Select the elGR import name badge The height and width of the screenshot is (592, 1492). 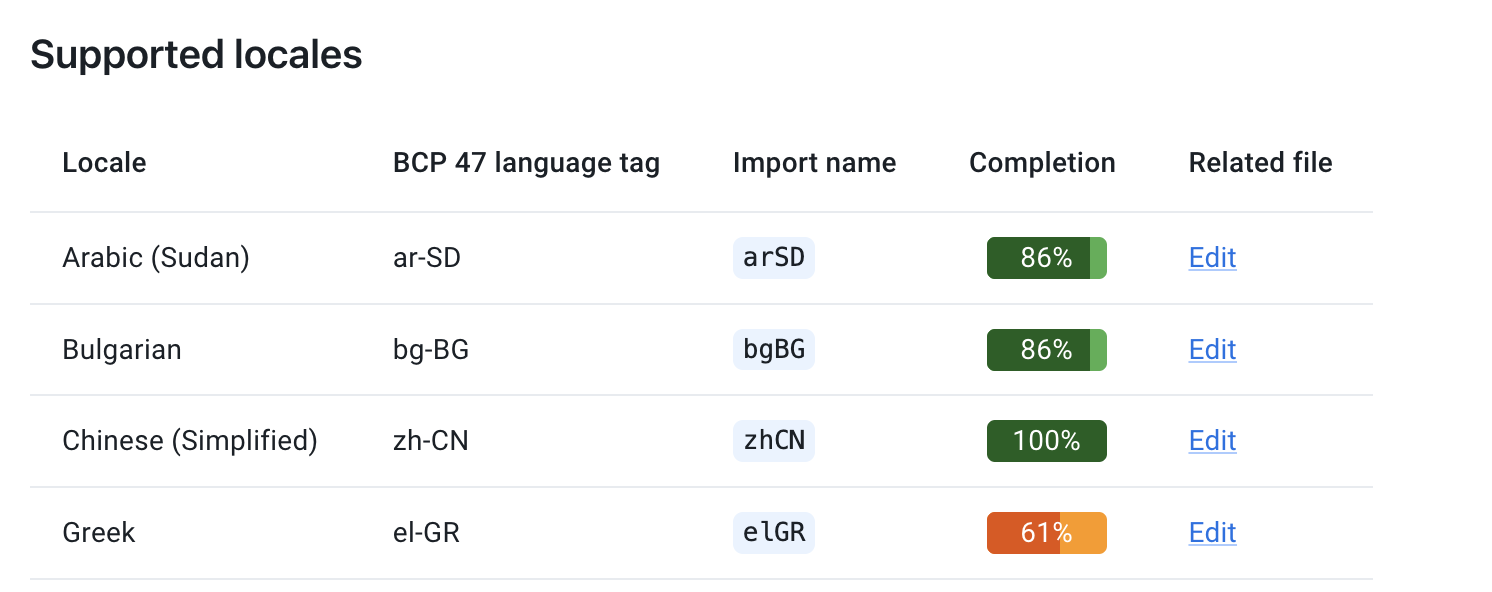coord(773,533)
